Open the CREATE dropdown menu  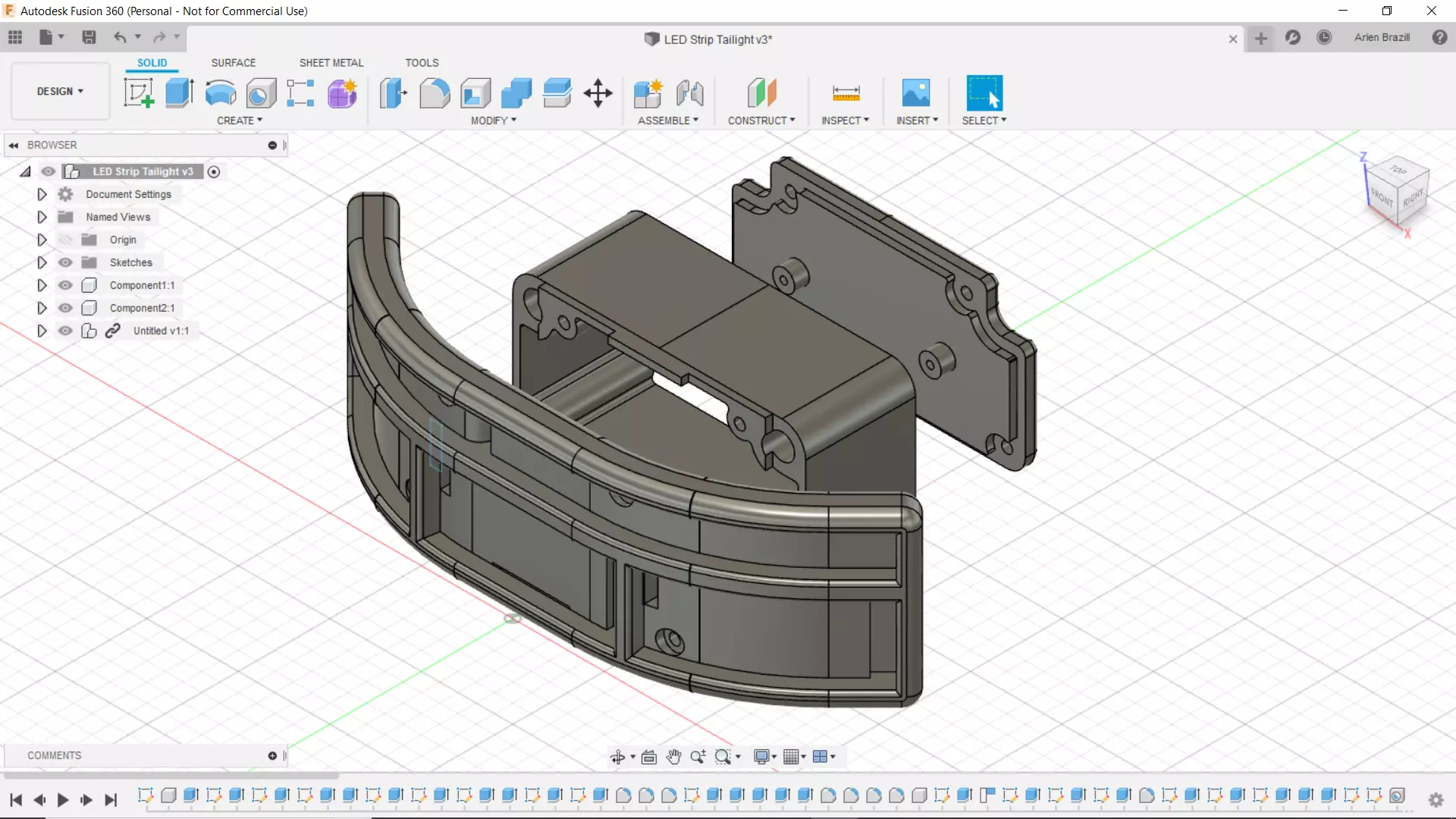tap(240, 121)
